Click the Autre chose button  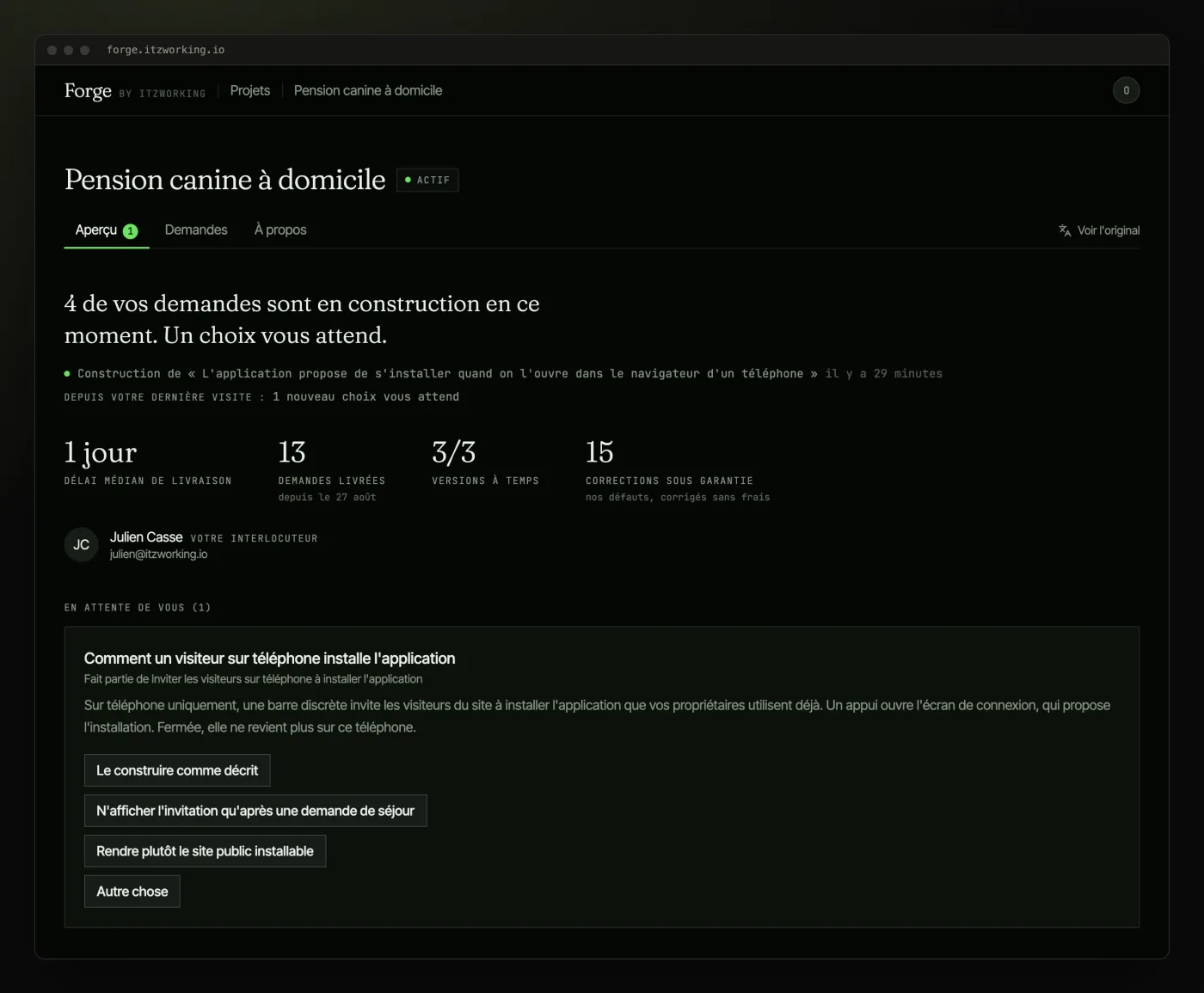132,892
